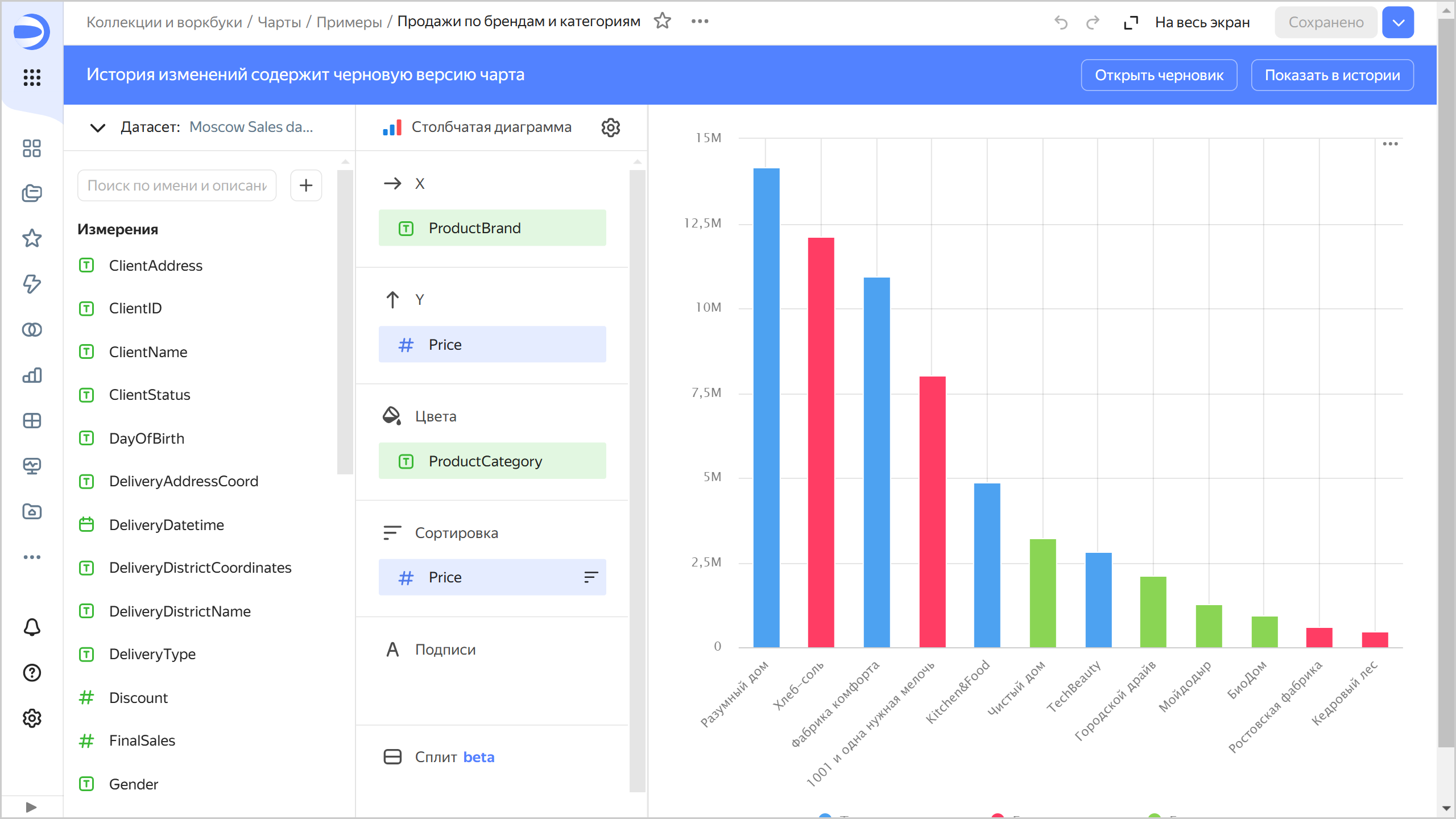Navigate to Чарты breadcrumb

[279, 22]
